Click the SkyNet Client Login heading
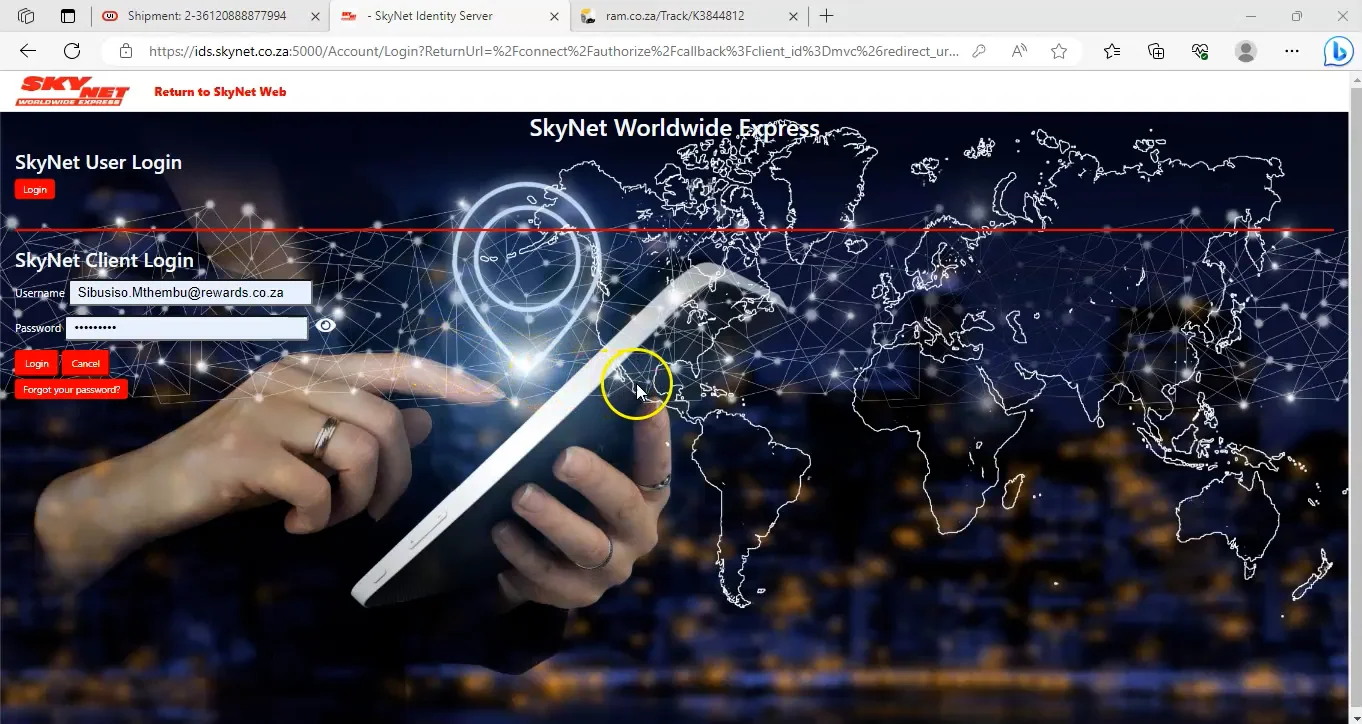Viewport: 1362px width, 724px height. 105,261
